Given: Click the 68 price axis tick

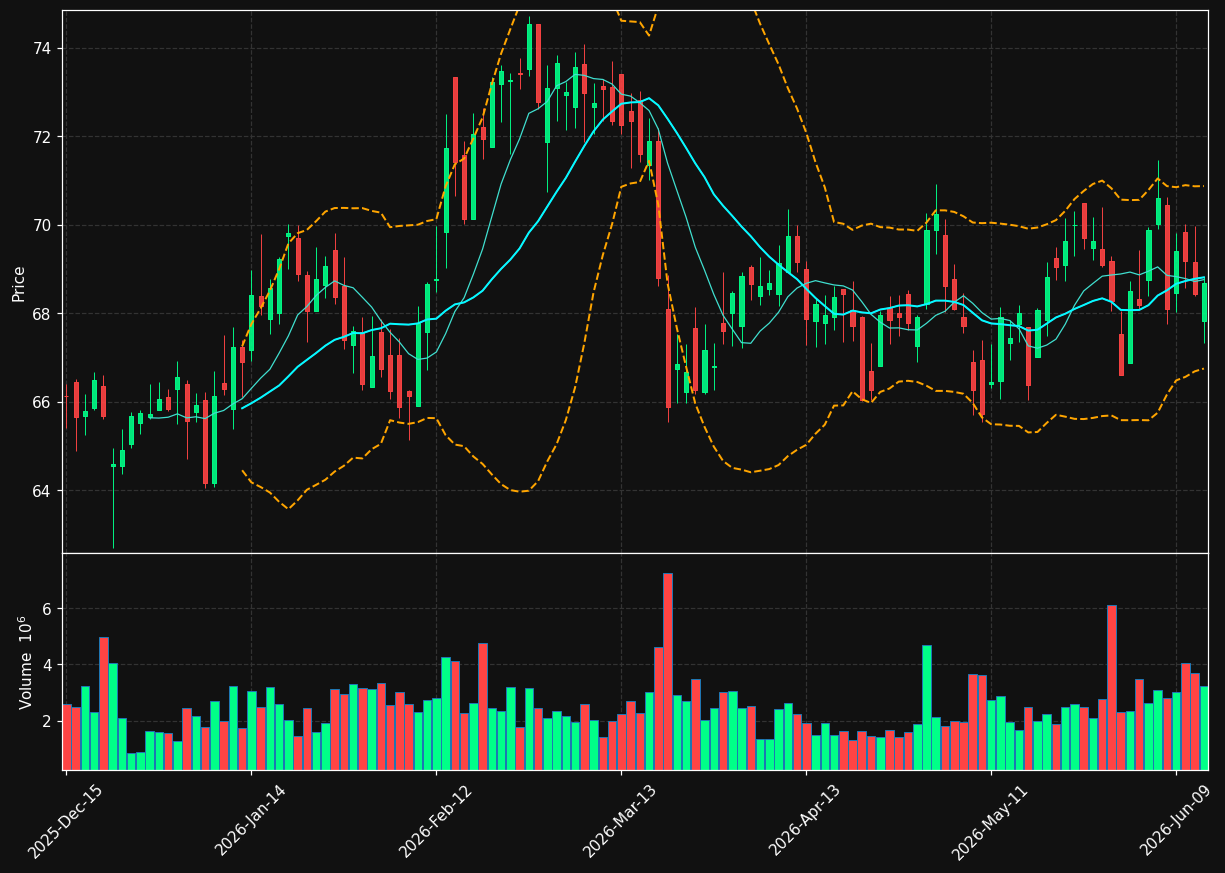Looking at the screenshot, I should (44, 314).
